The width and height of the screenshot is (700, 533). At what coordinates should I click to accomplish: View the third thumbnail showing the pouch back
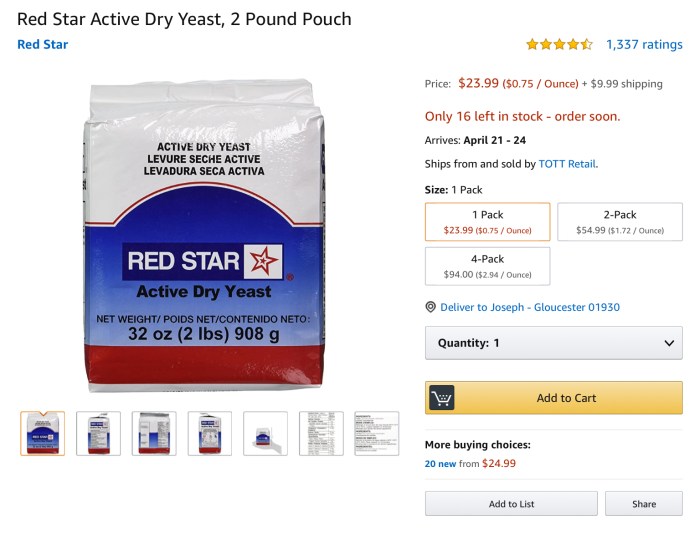click(154, 433)
